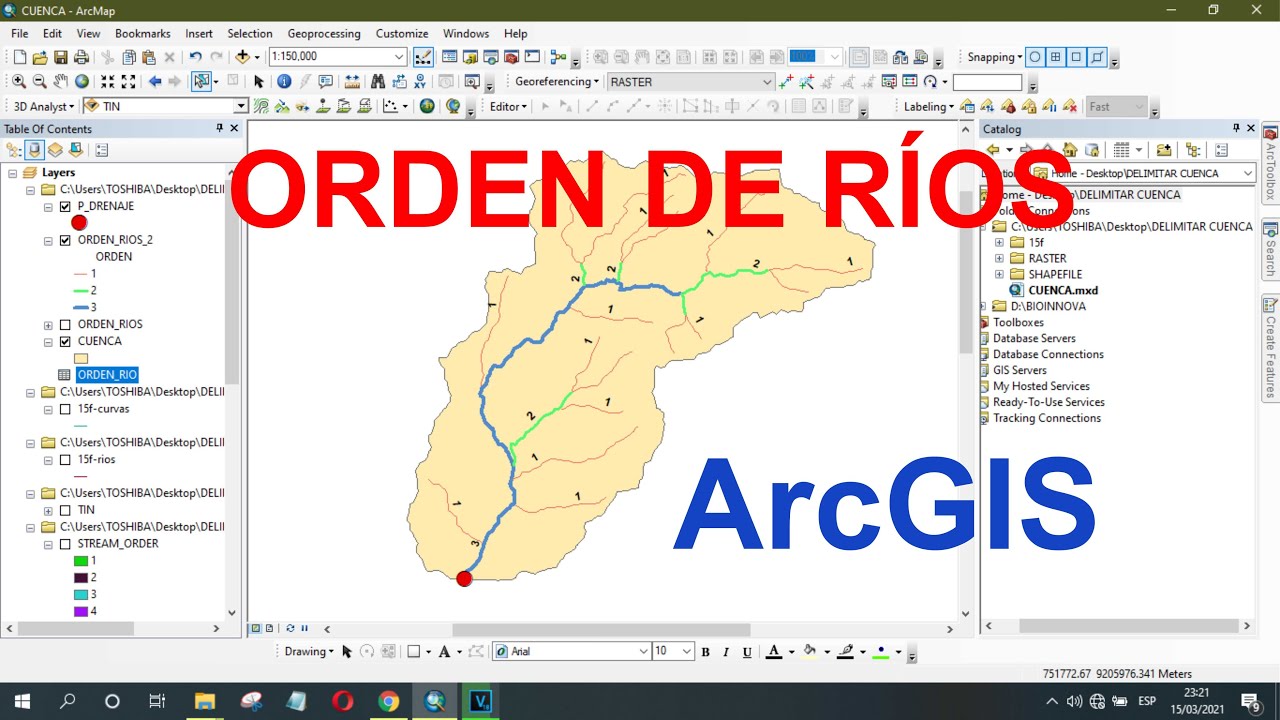This screenshot has height=720, width=1280.
Task: Open the Geoprocessing menu
Action: pyautogui.click(x=326, y=33)
